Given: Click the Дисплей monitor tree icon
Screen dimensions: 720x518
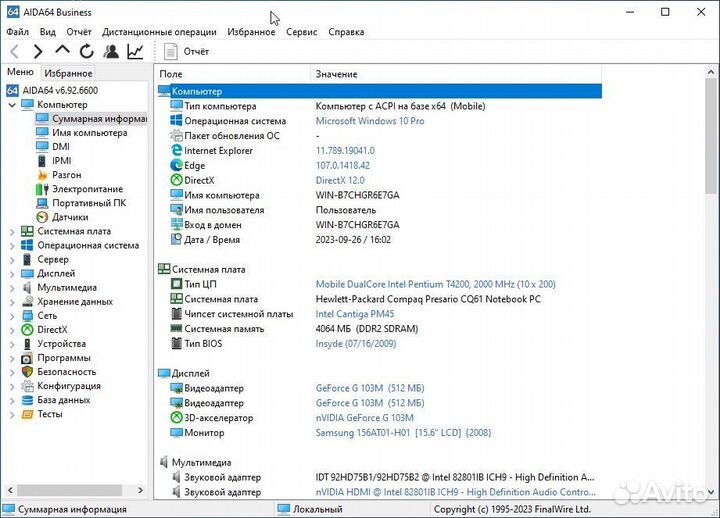Looking at the screenshot, I should [x=28, y=274].
